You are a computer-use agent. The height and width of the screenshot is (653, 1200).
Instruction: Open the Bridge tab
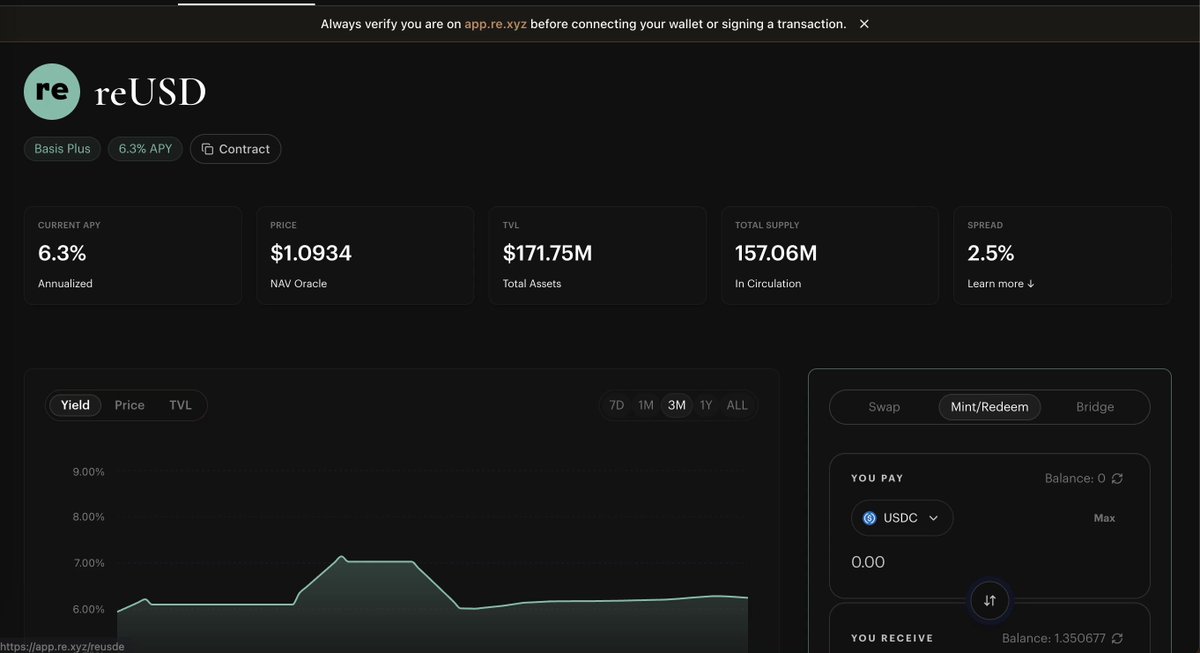pyautogui.click(x=1095, y=407)
